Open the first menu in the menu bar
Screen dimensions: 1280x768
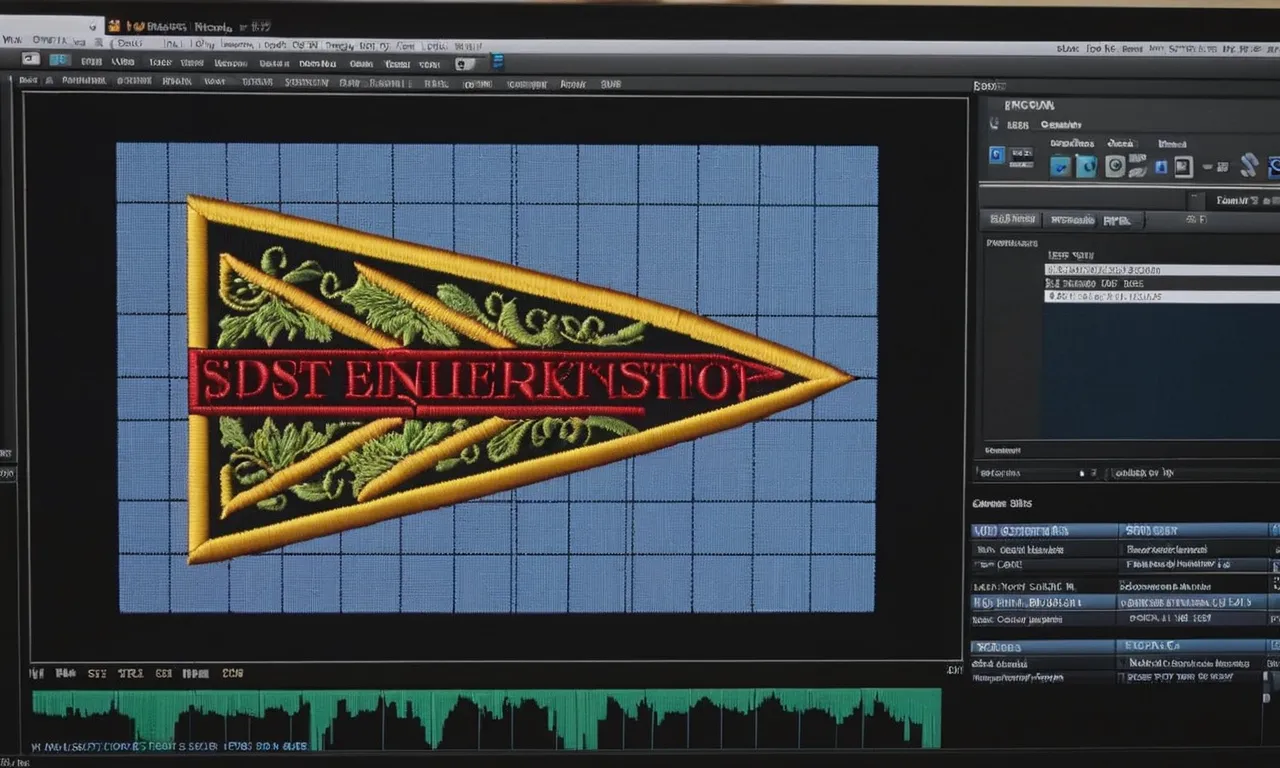click(x=12, y=40)
